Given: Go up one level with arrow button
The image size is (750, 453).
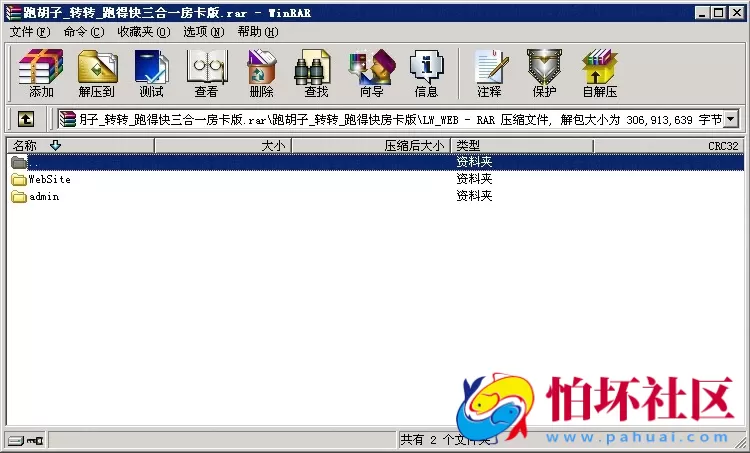Looking at the screenshot, I should coord(26,119).
